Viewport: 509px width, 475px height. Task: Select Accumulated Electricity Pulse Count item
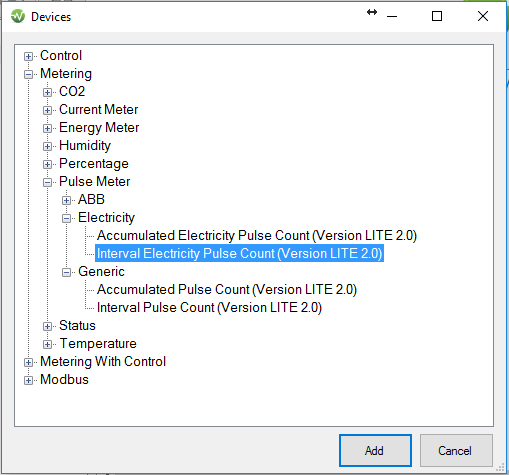257,236
